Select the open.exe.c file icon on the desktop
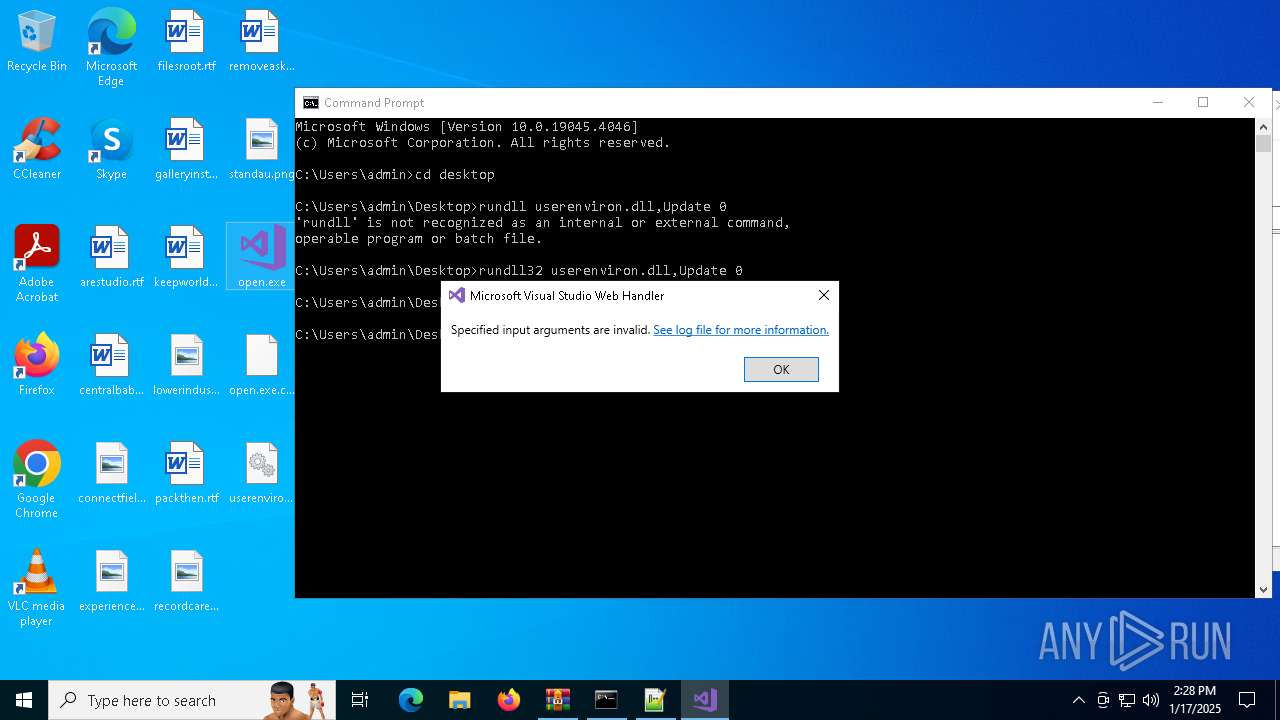Viewport: 1280px width, 720px height. tap(261, 366)
